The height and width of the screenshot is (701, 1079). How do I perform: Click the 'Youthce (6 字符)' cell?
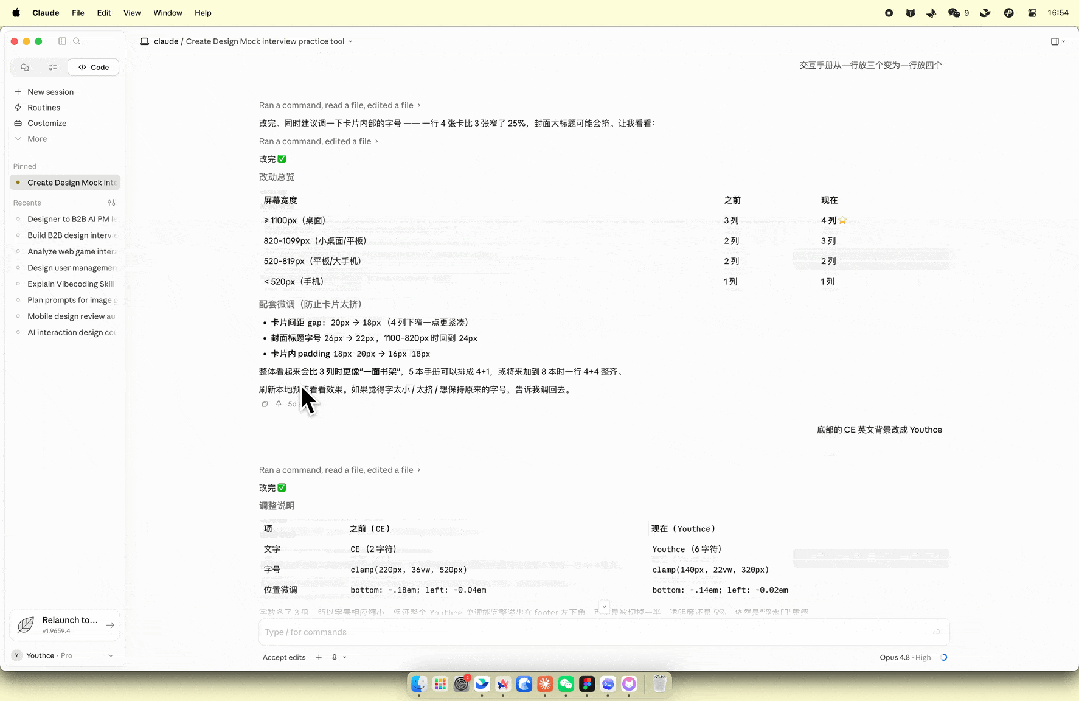(687, 549)
